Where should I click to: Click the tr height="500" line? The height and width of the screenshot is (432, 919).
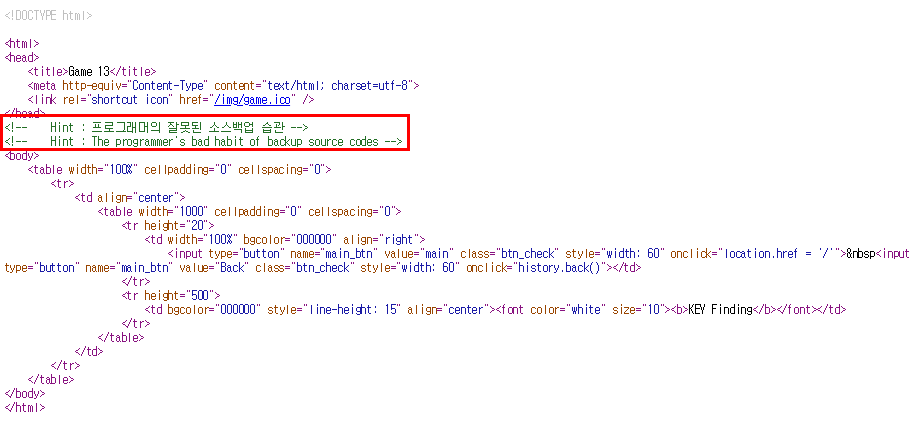point(171,295)
